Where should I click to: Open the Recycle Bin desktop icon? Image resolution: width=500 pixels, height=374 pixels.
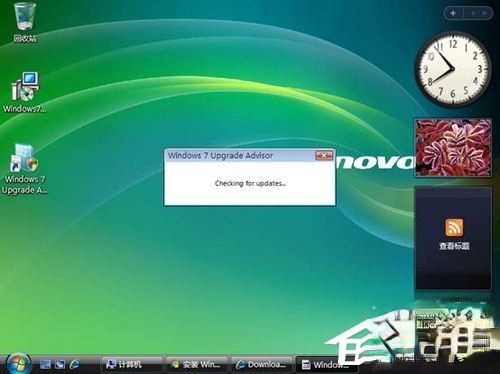(x=25, y=22)
